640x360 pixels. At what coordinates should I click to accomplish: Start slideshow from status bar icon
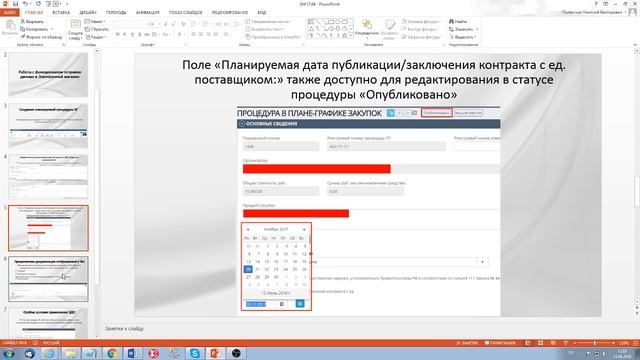[x=565, y=343]
